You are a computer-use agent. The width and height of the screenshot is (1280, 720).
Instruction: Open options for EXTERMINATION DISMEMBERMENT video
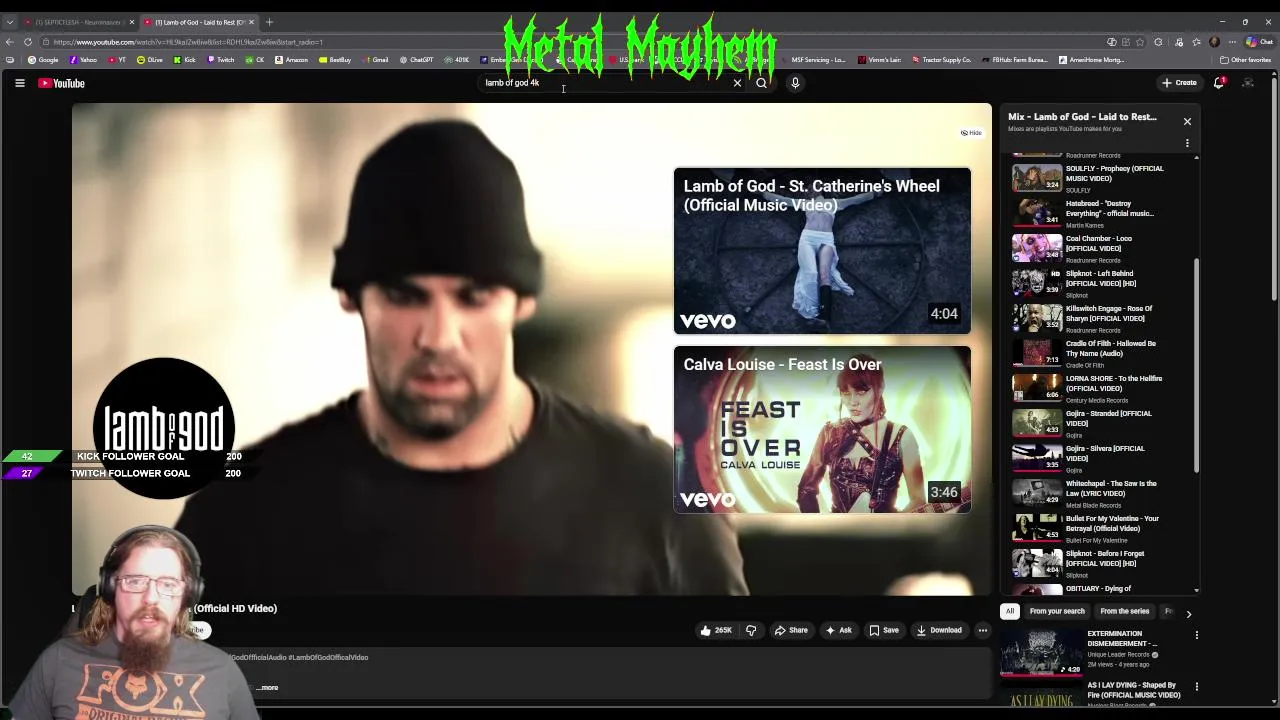(x=1196, y=635)
